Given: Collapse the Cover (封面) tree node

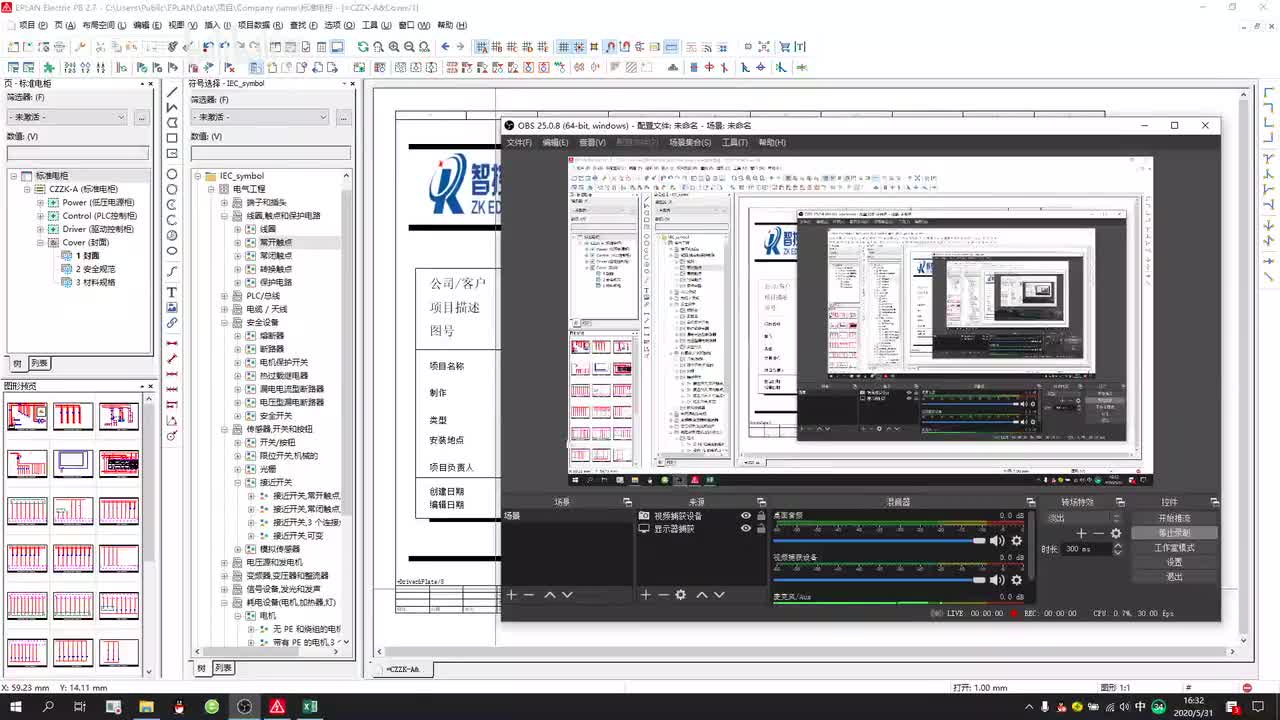Looking at the screenshot, I should [41, 242].
